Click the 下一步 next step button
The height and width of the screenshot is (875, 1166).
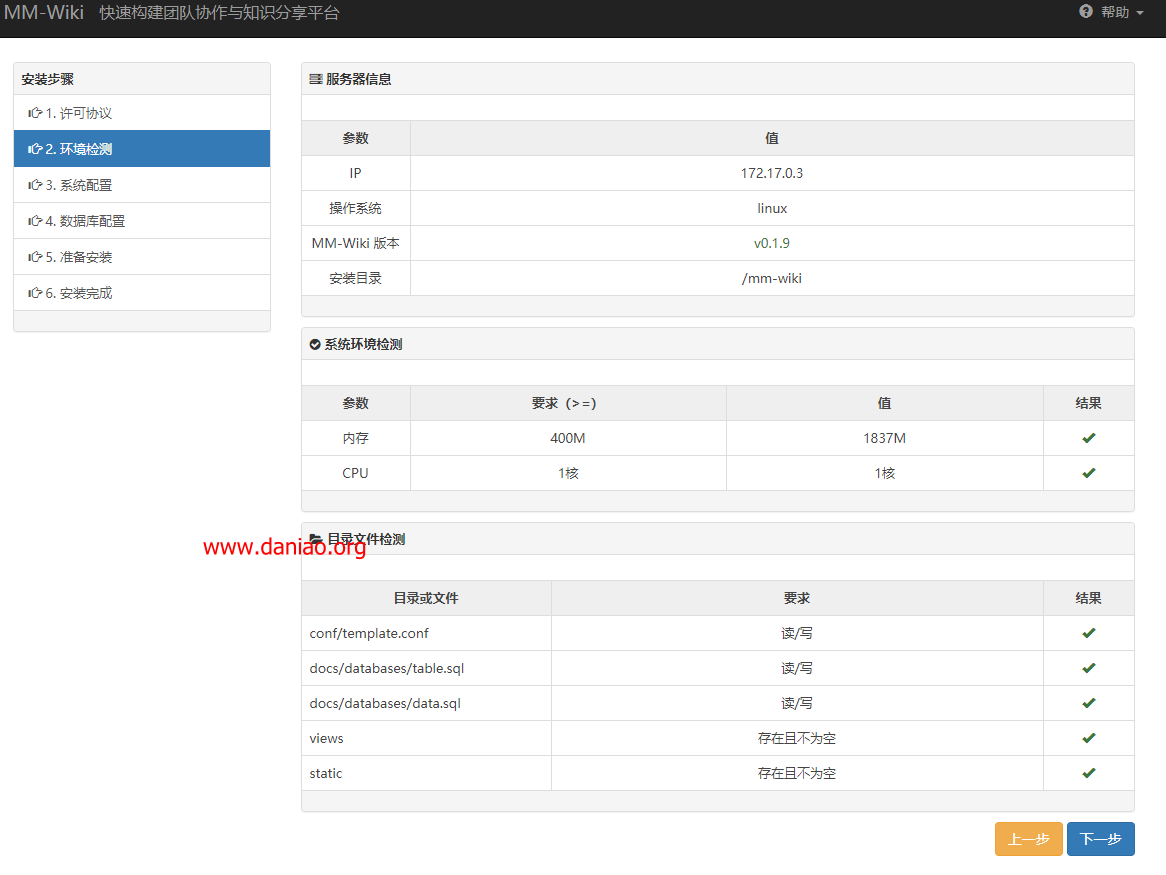(x=1101, y=839)
